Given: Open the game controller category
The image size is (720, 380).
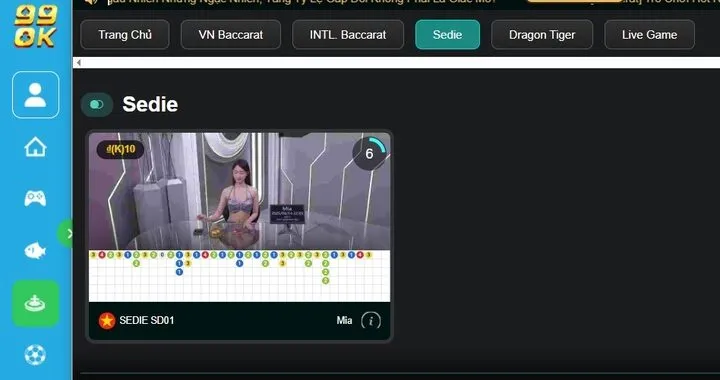Looking at the screenshot, I should (x=35, y=198).
